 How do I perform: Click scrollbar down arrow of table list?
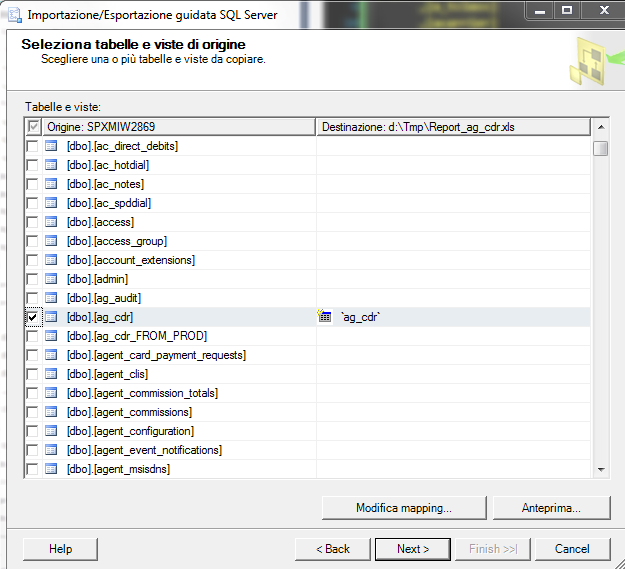point(601,470)
